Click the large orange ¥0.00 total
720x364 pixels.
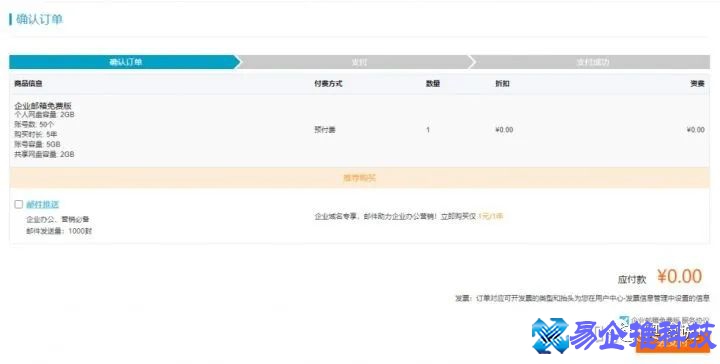[680, 276]
